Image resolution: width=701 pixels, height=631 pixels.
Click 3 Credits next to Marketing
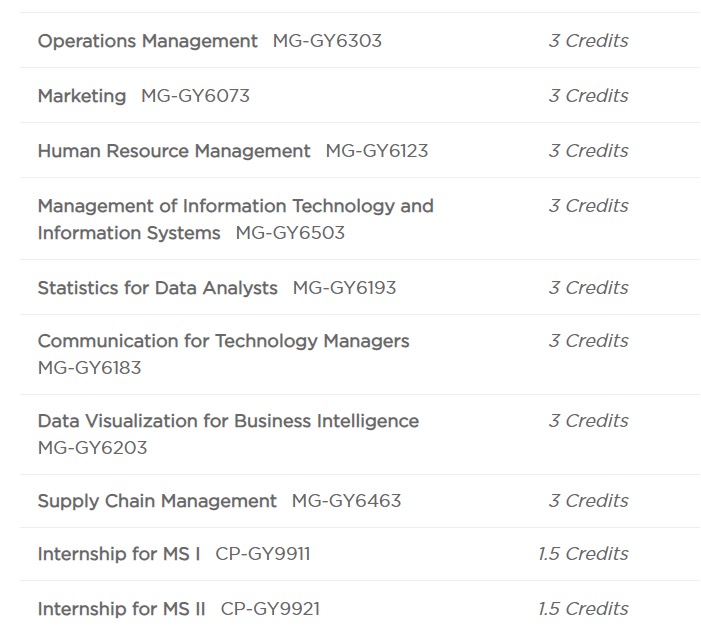click(x=588, y=96)
